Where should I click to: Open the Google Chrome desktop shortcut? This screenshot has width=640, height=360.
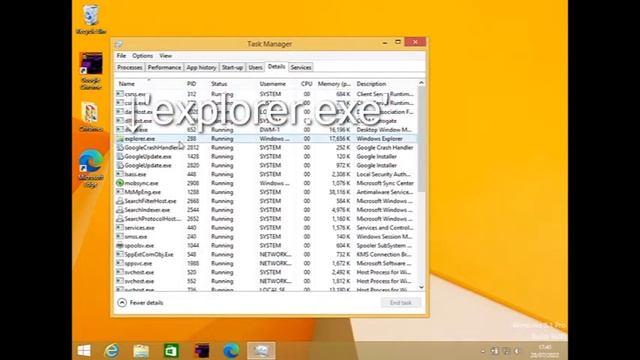point(91,71)
